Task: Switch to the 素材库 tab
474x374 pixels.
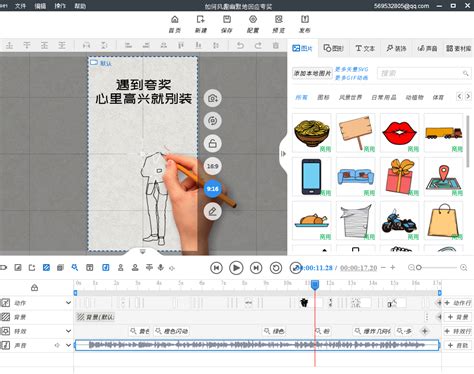Action: [x=459, y=48]
